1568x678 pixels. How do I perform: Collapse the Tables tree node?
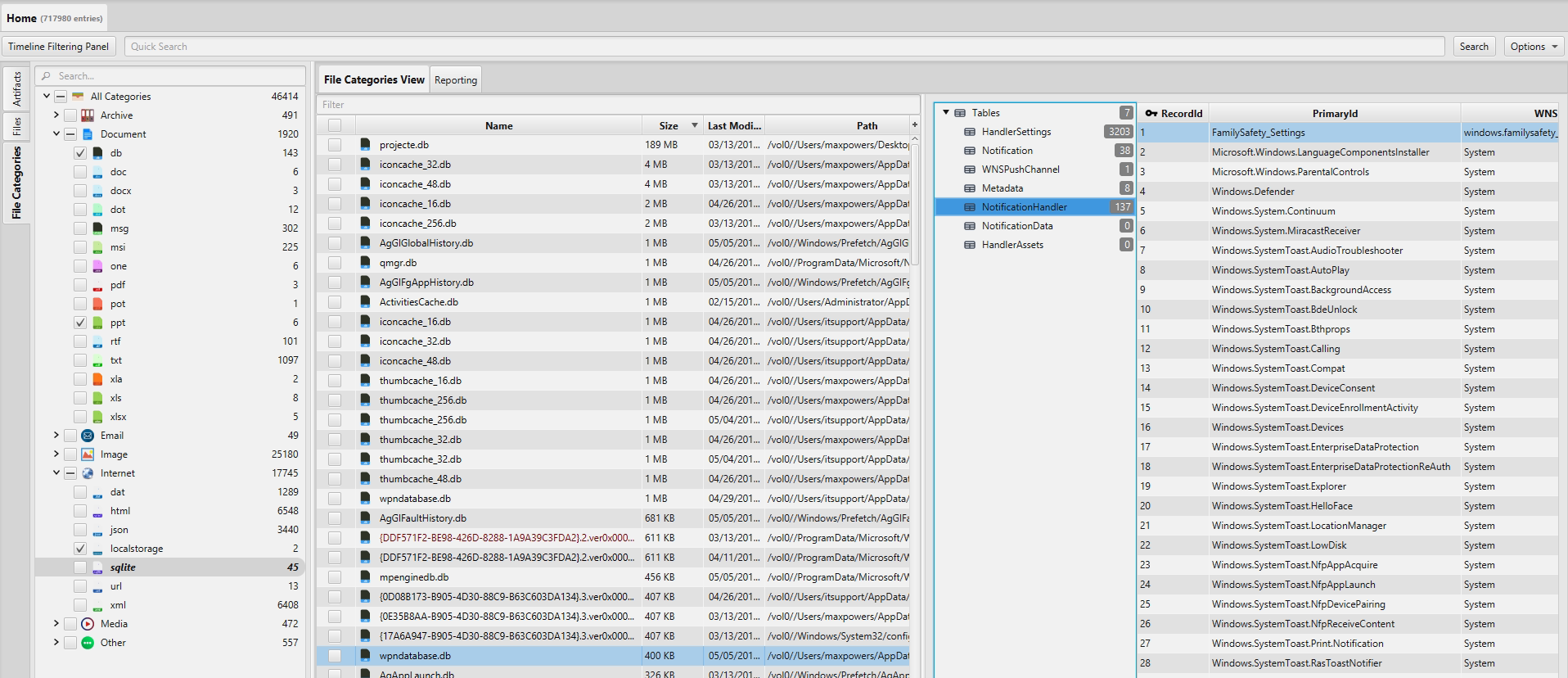[x=946, y=113]
